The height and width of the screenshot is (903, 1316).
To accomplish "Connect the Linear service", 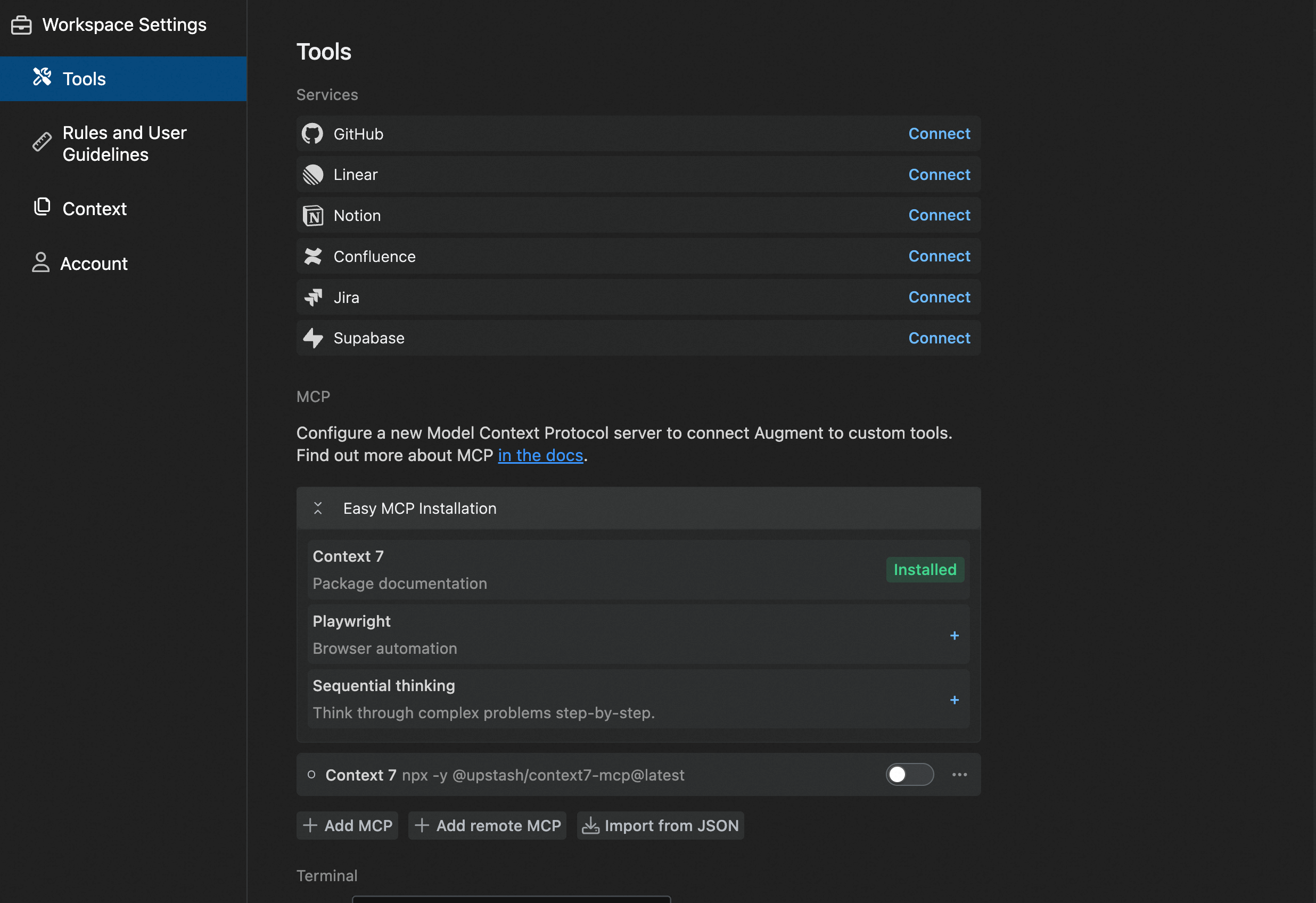I will (x=940, y=175).
